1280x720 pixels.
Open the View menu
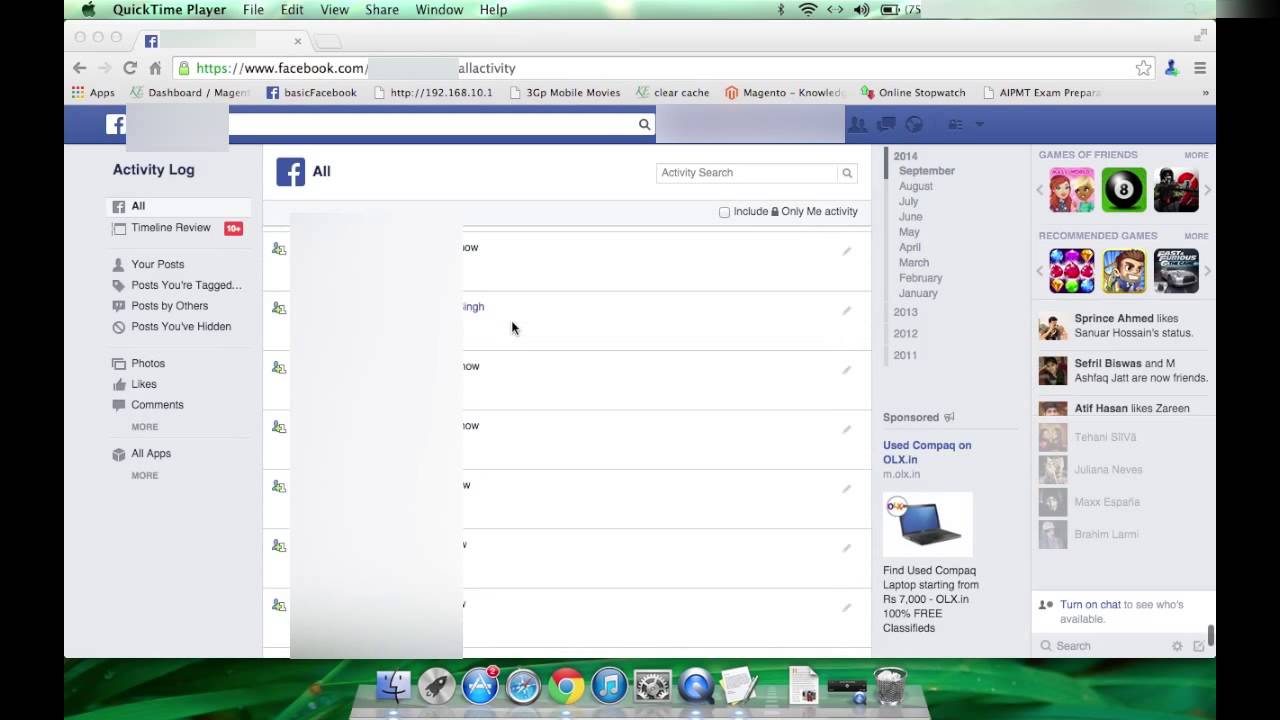(334, 10)
